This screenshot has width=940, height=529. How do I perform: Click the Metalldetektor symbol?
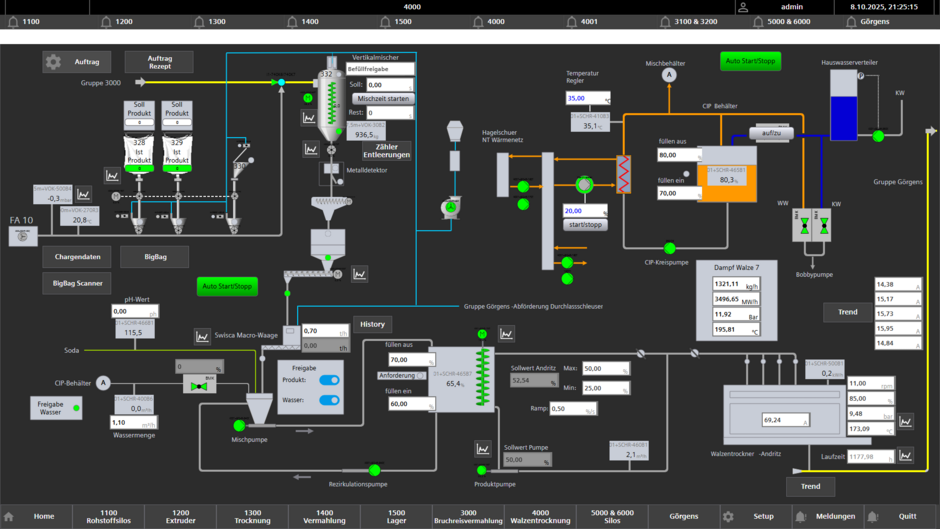tap(331, 172)
